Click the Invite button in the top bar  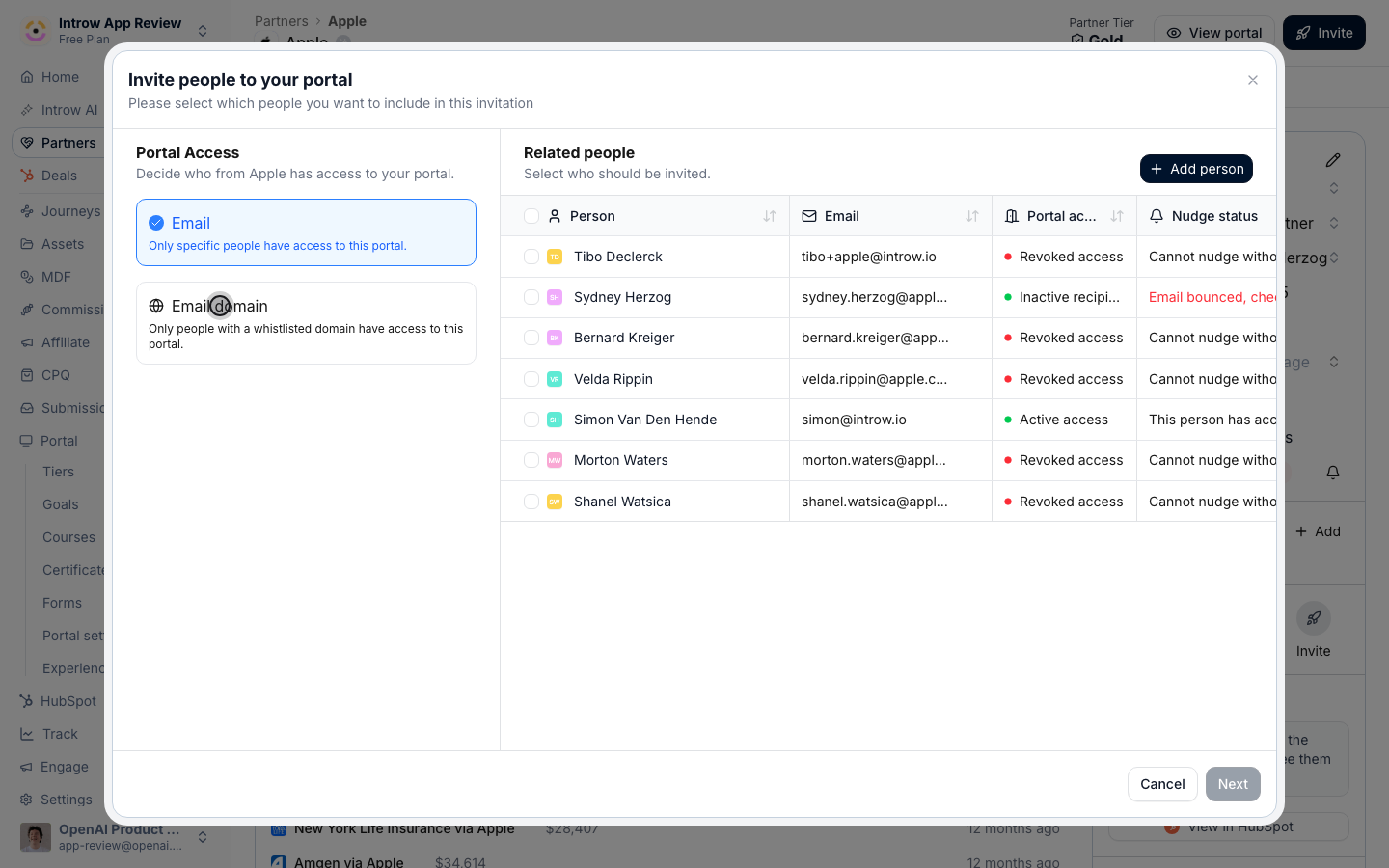[1324, 33]
